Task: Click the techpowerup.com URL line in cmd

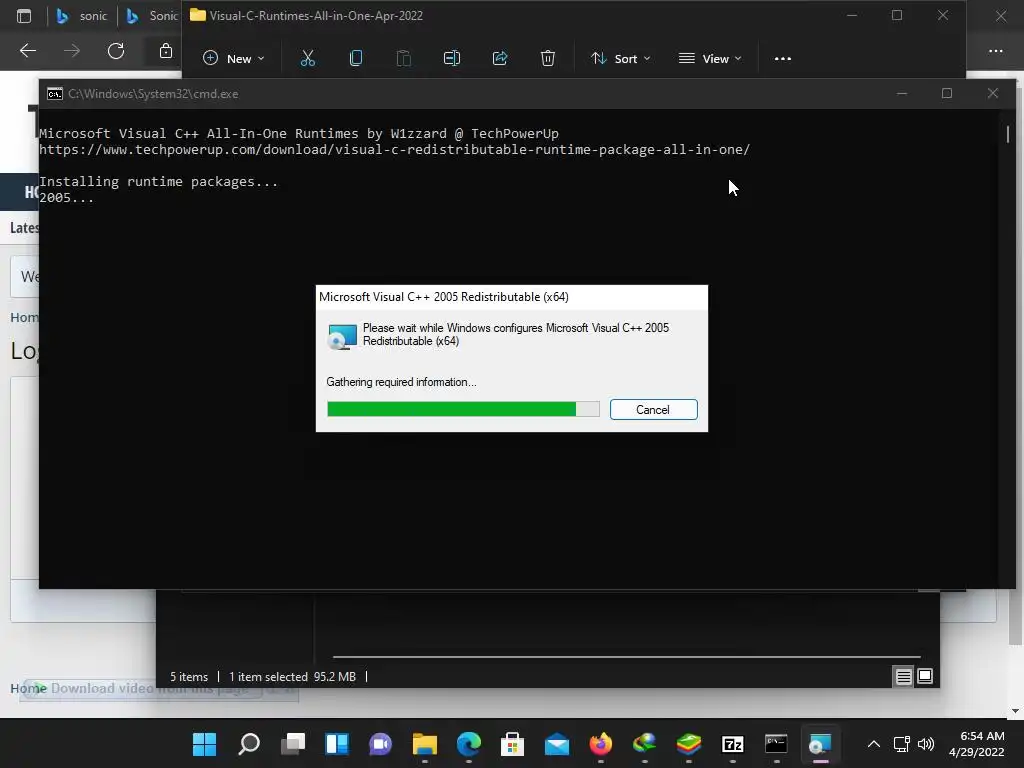Action: (394, 150)
